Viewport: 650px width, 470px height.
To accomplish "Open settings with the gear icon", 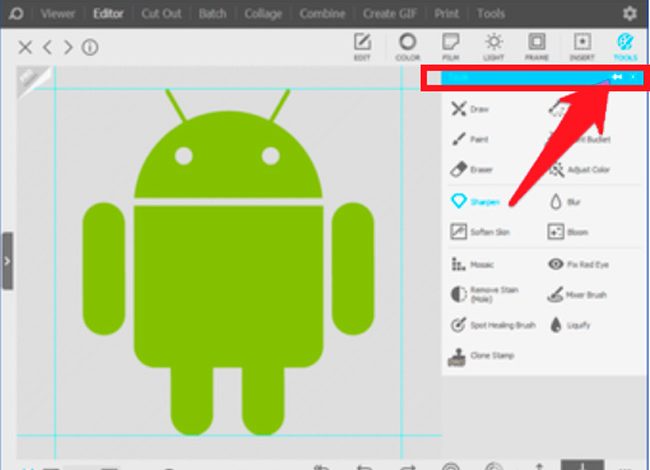I will (630, 14).
